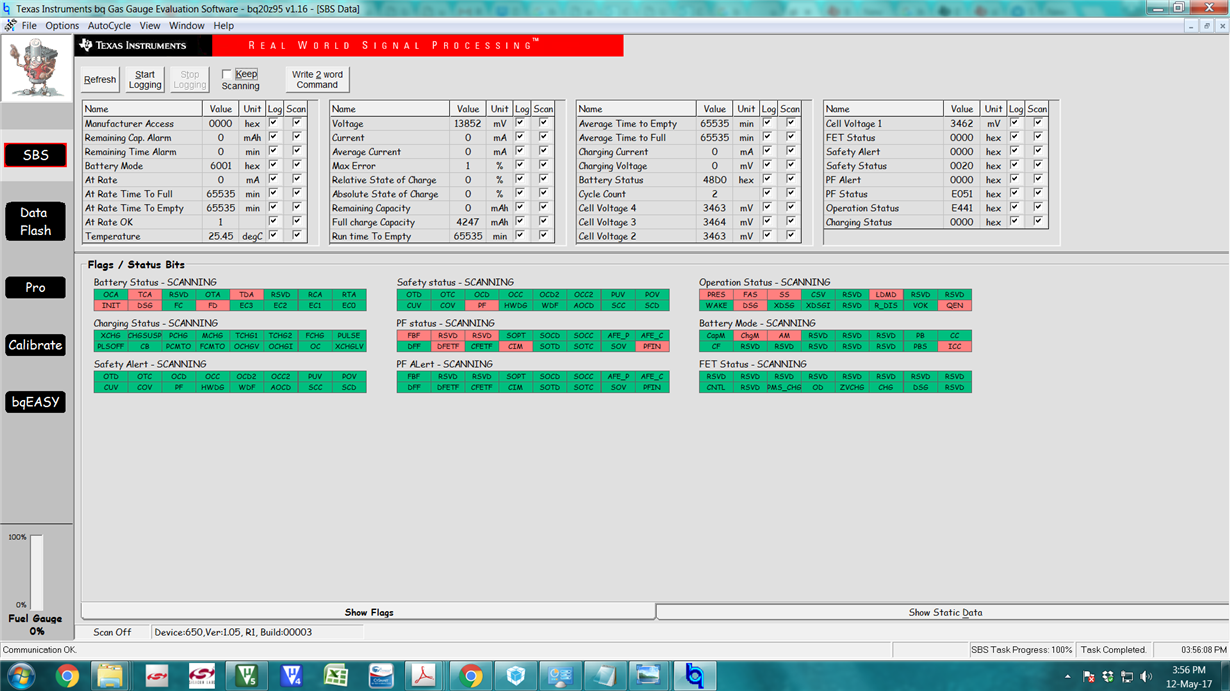Open the View menu
The height and width of the screenshot is (691, 1230).
[x=150, y=25]
